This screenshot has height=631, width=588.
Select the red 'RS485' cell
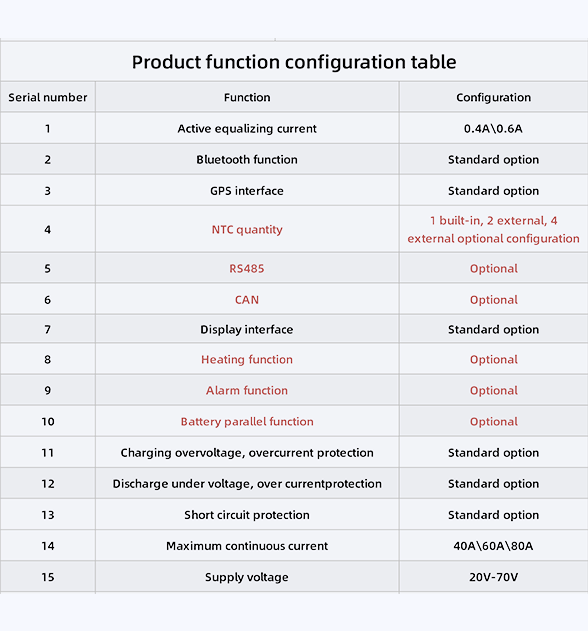(x=247, y=268)
